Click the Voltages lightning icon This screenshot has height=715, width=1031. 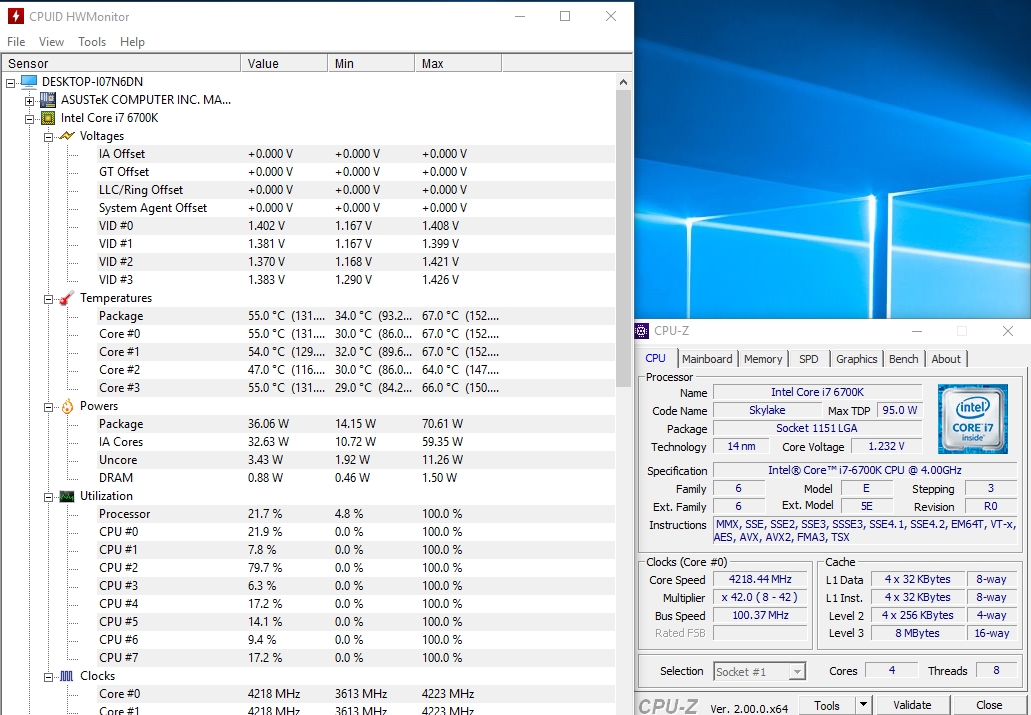click(67, 136)
